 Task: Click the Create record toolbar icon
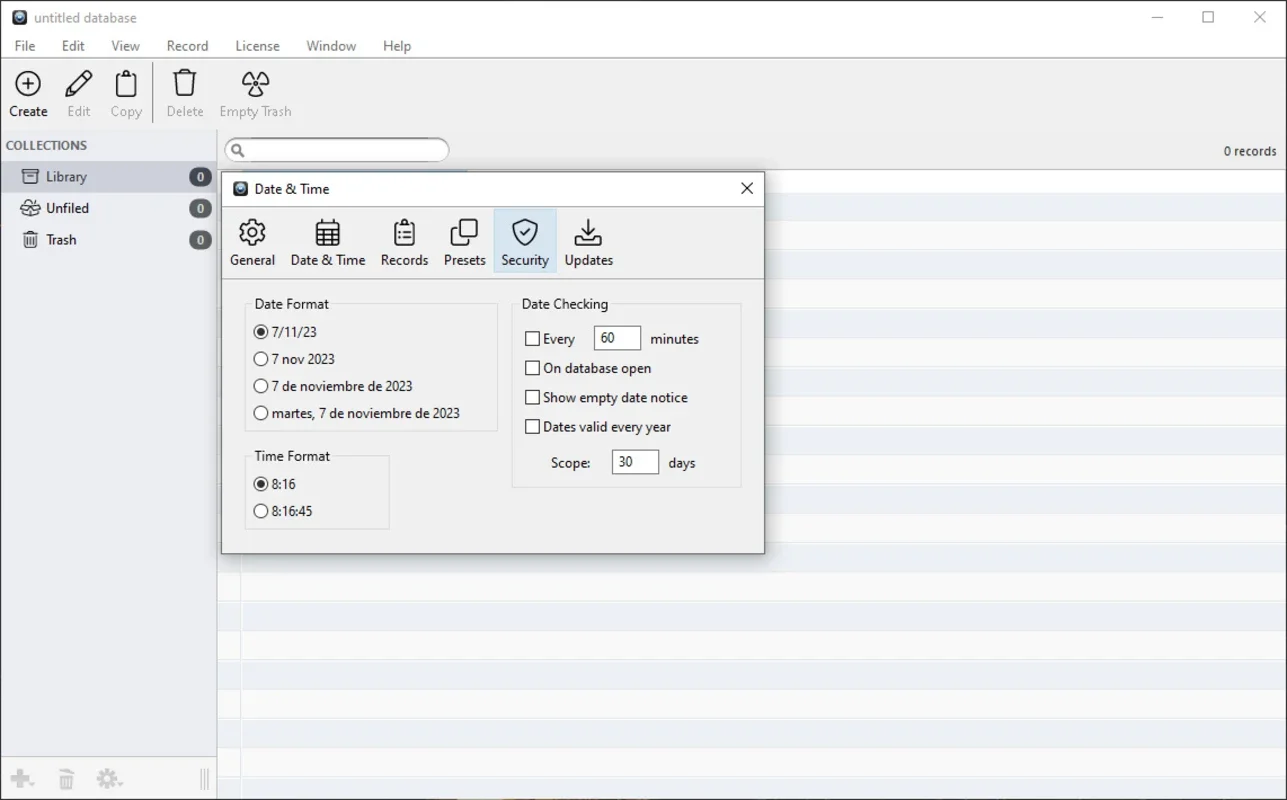[28, 84]
